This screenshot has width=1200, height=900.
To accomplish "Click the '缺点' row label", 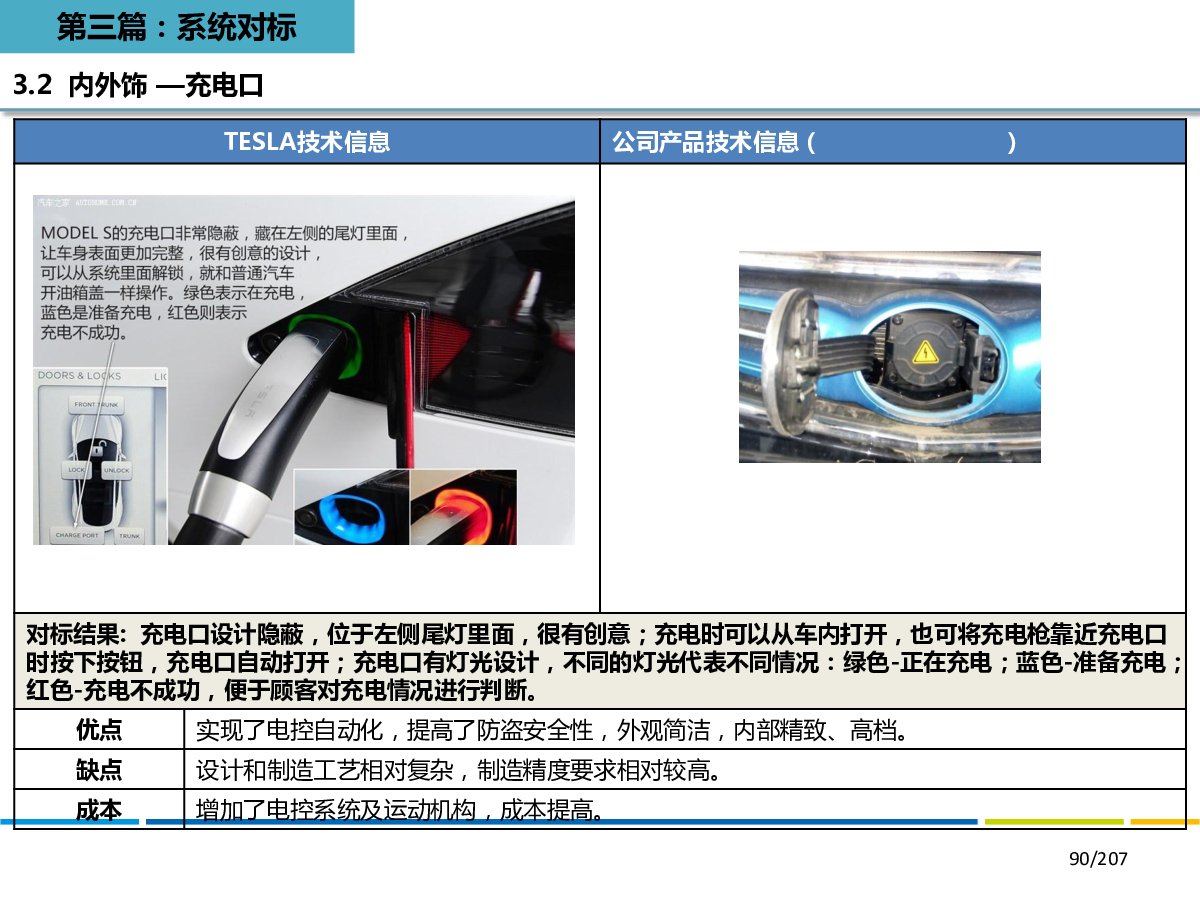I will click(99, 770).
